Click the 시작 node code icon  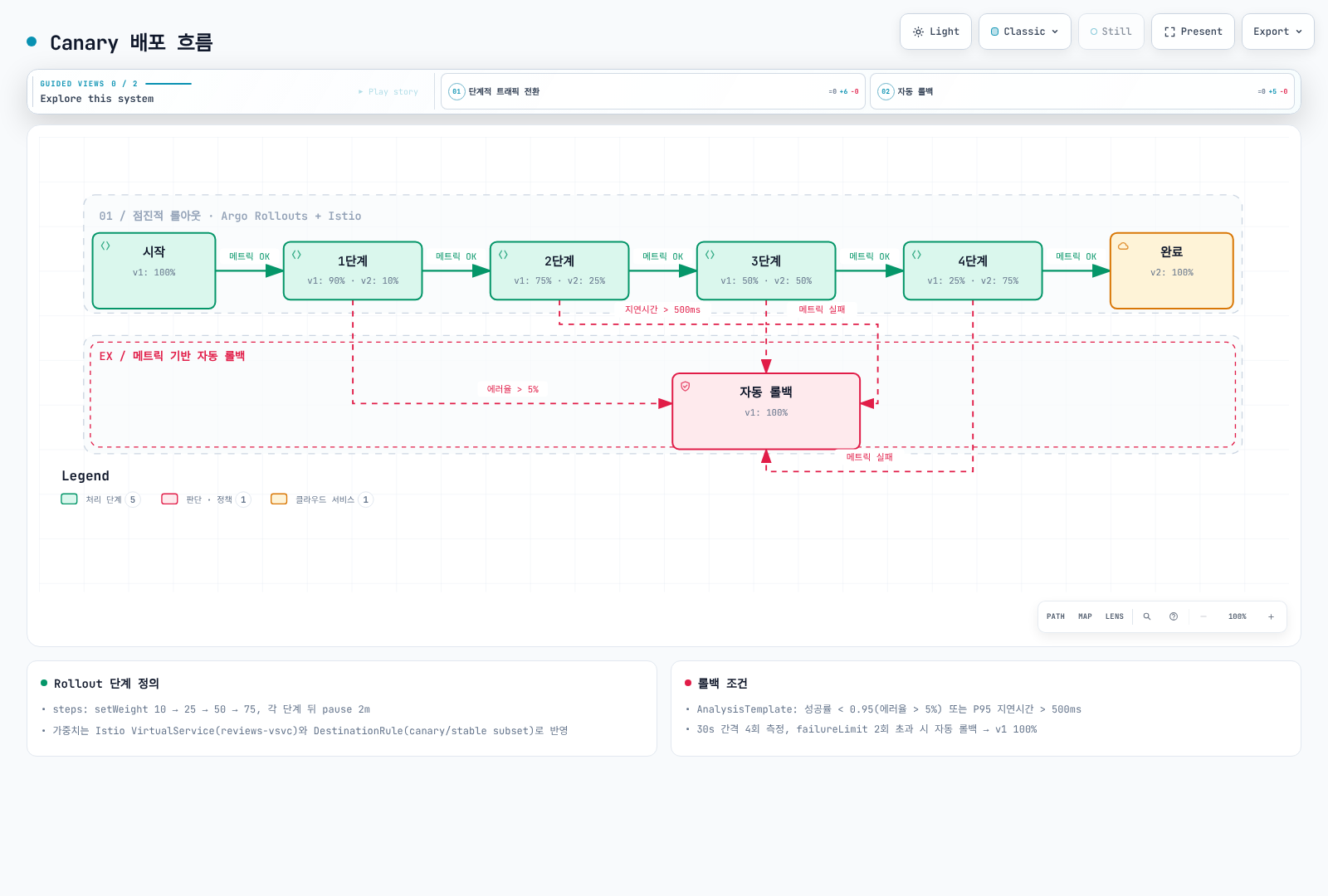pyautogui.click(x=105, y=246)
